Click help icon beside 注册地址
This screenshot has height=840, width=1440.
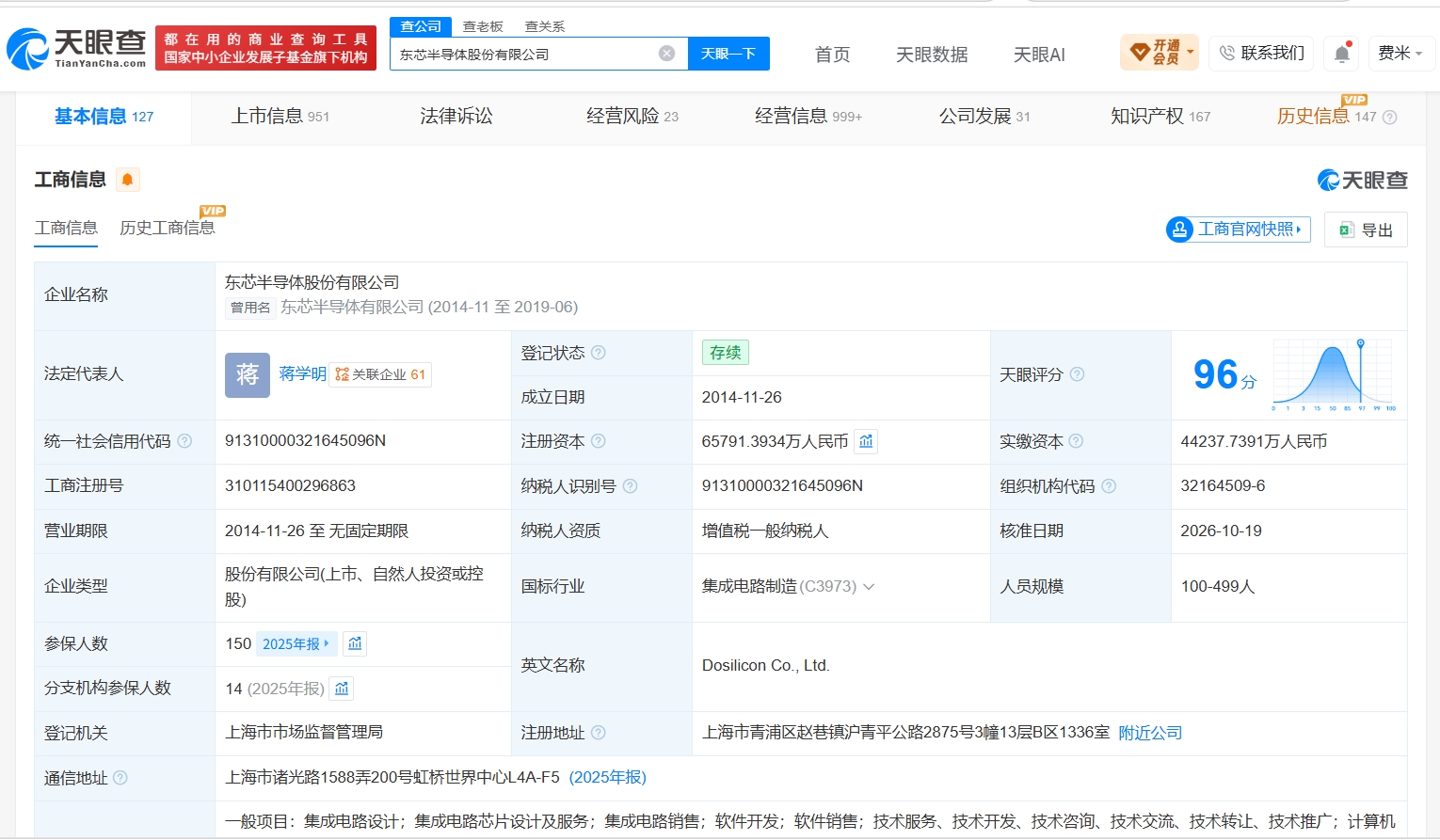pyautogui.click(x=599, y=733)
